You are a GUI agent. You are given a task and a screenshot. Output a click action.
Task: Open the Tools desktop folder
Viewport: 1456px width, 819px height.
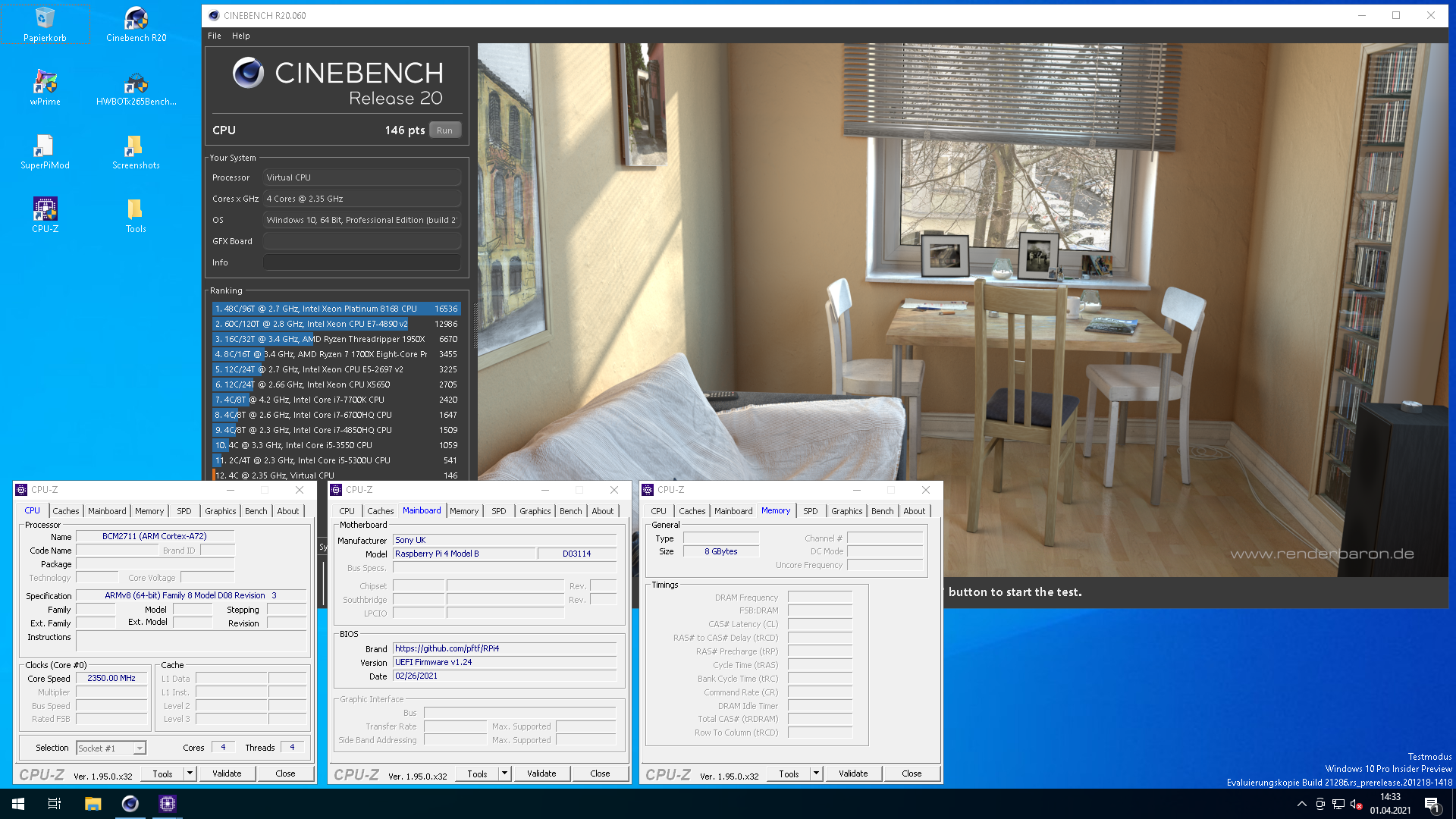pyautogui.click(x=136, y=215)
